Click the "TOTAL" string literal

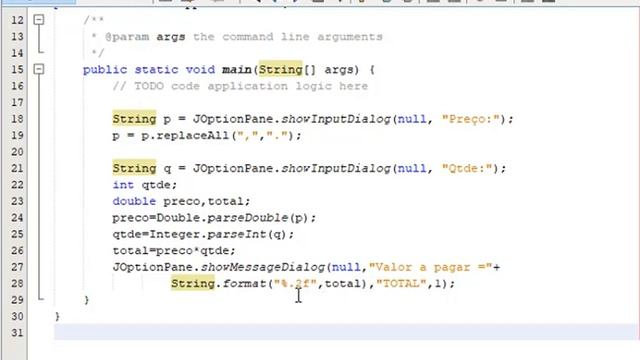coord(401,283)
